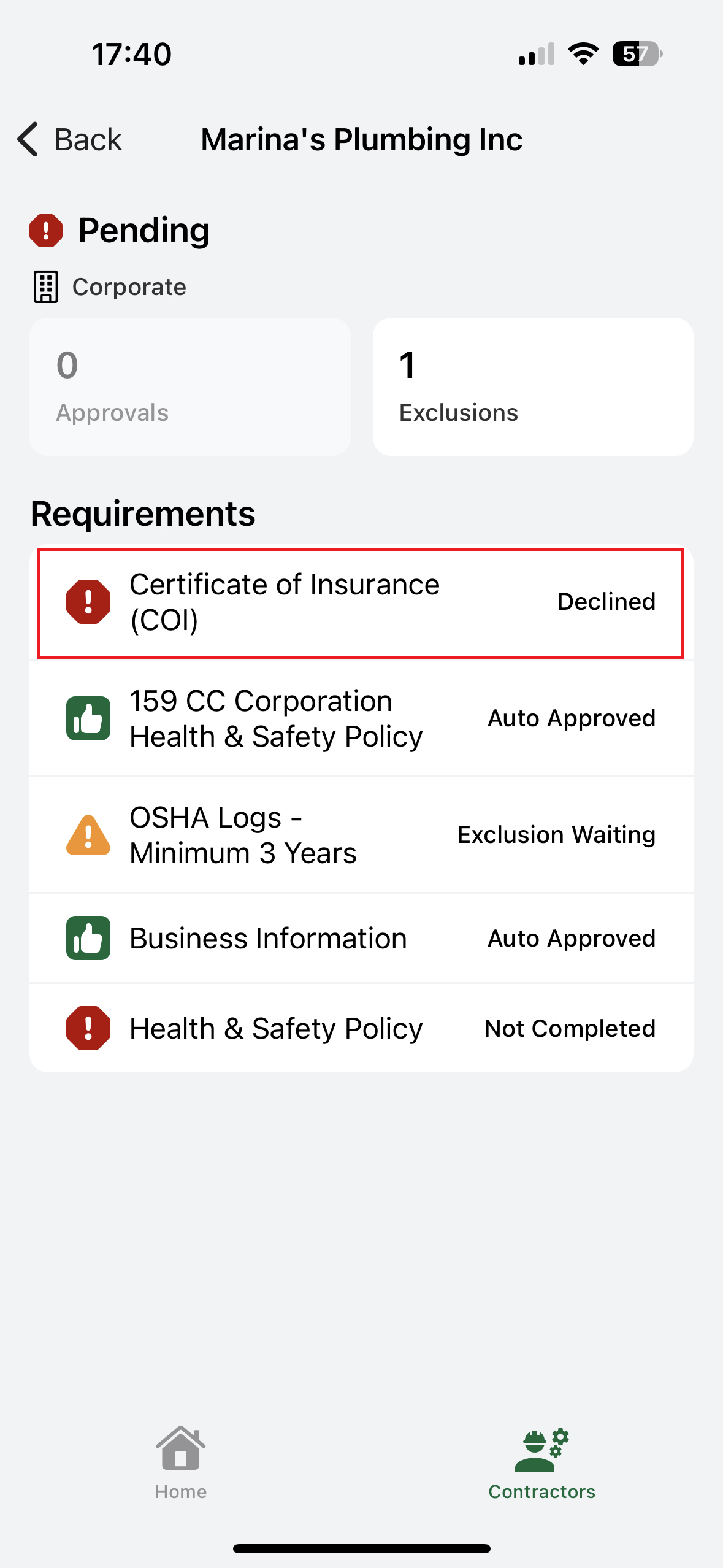
Task: Switch to the Contractors tab label
Action: pyautogui.click(x=541, y=1491)
